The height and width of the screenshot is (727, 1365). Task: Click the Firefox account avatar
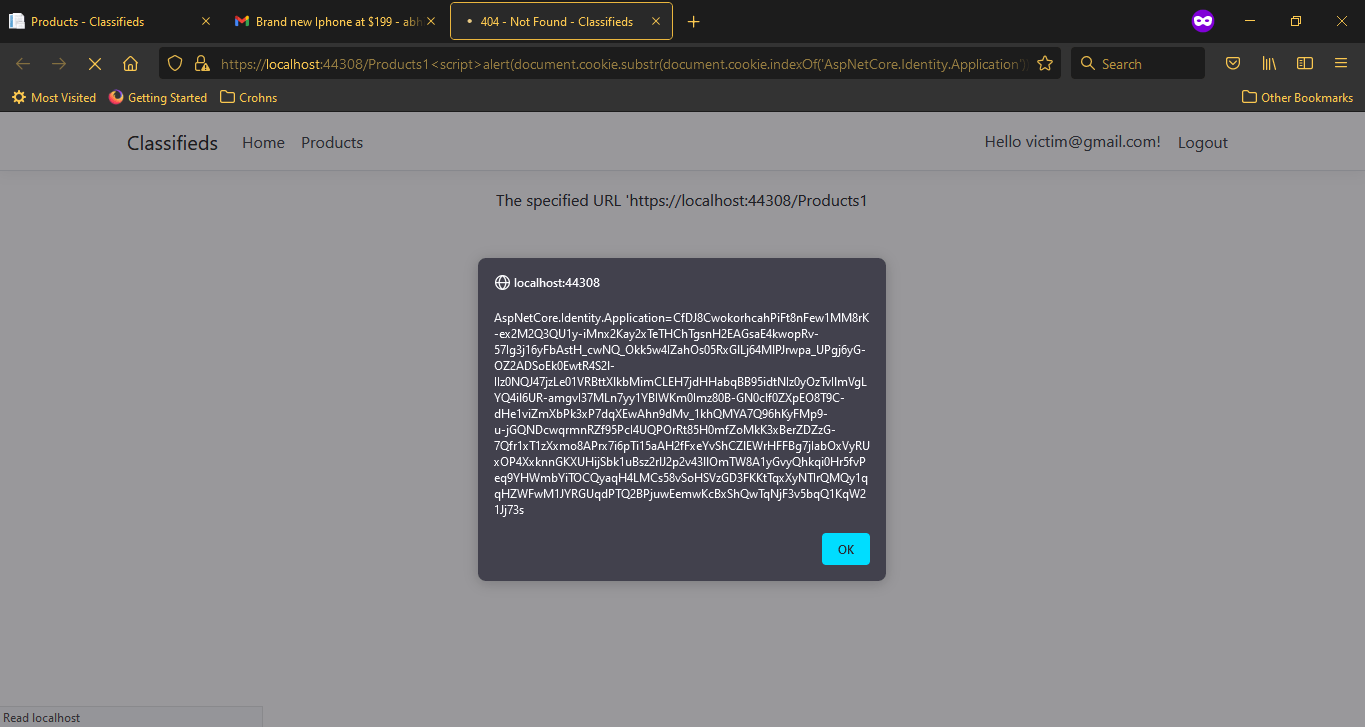pyautogui.click(x=1202, y=20)
